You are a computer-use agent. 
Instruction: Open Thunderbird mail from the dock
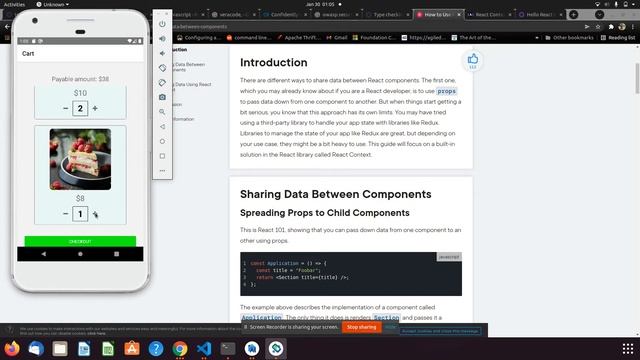(36, 349)
